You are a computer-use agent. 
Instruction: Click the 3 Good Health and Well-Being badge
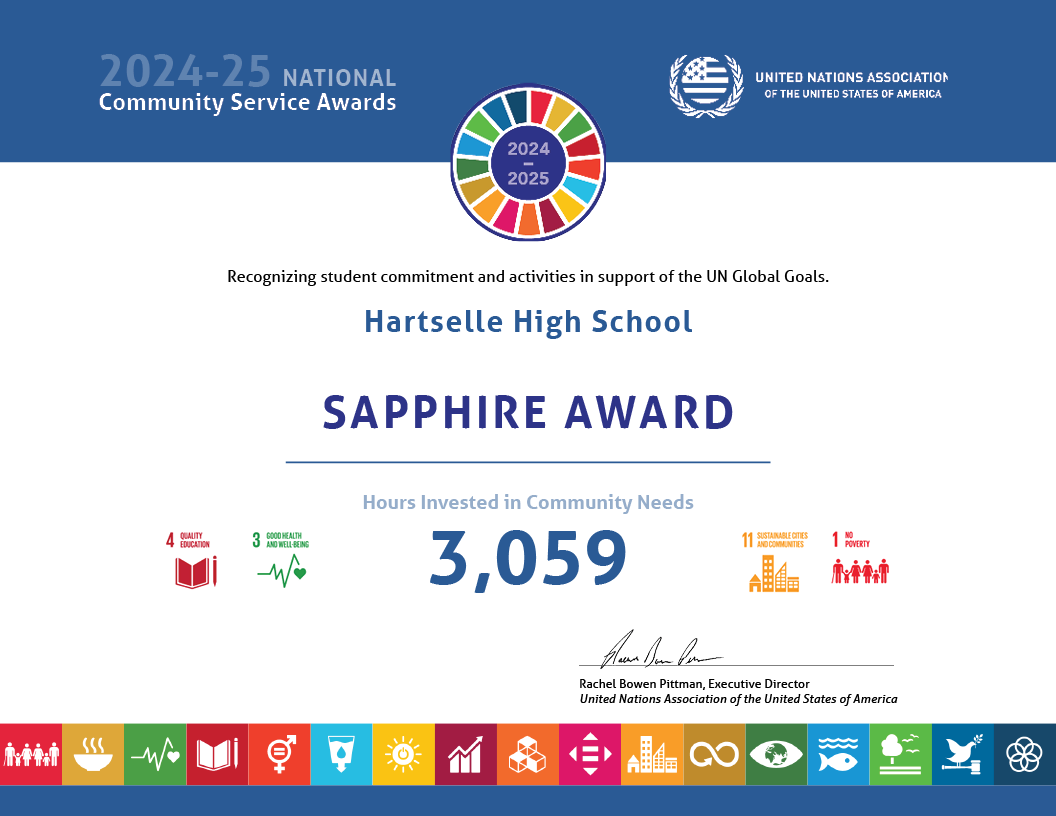click(282, 560)
